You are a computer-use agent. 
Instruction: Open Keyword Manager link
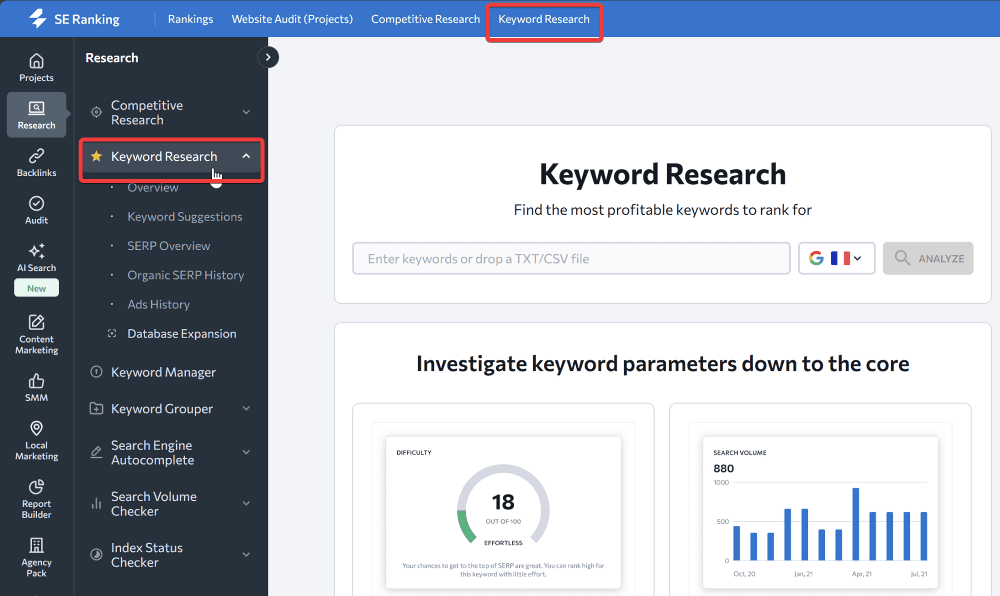(x=163, y=372)
